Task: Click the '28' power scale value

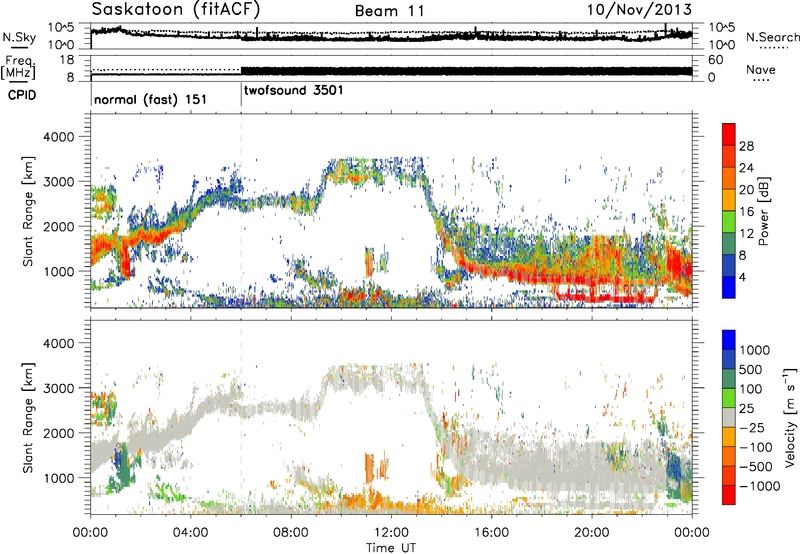Action: pos(746,146)
